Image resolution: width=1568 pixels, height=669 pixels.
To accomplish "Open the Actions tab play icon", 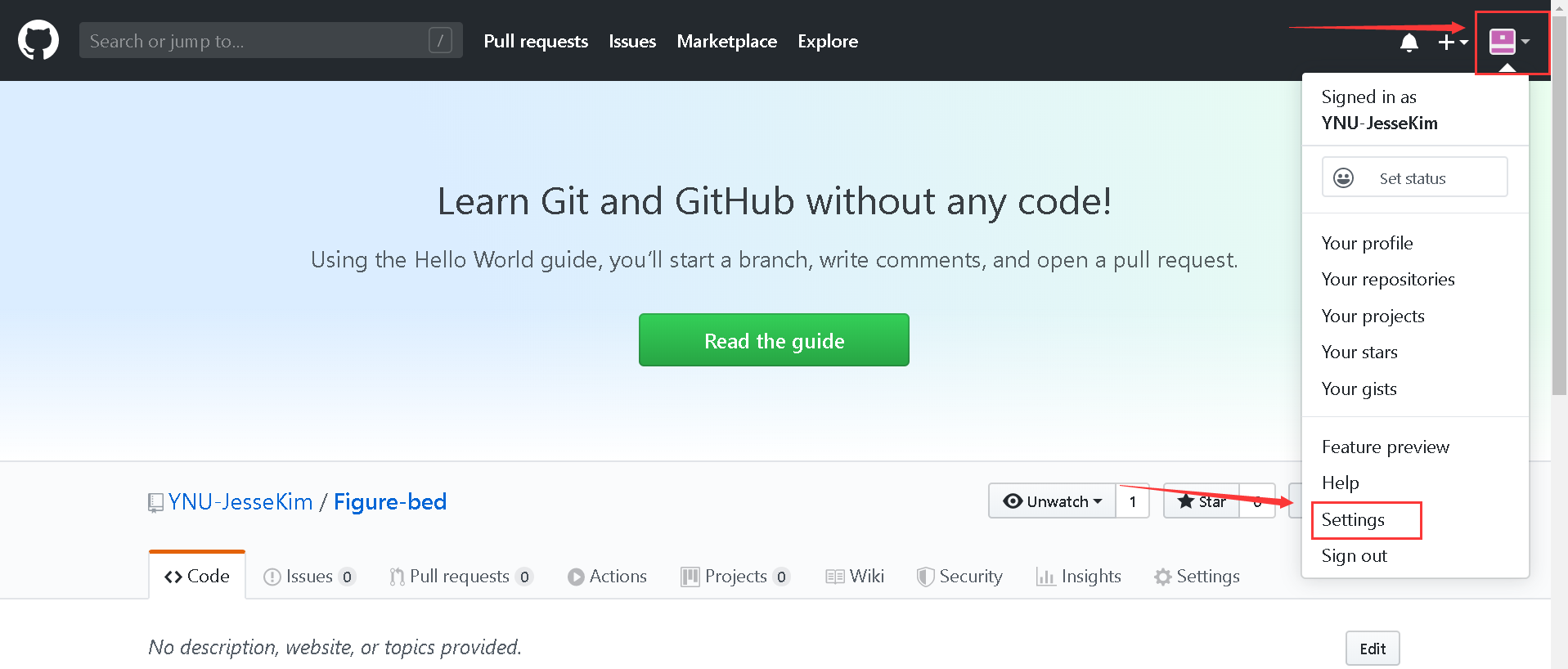I will coord(576,577).
